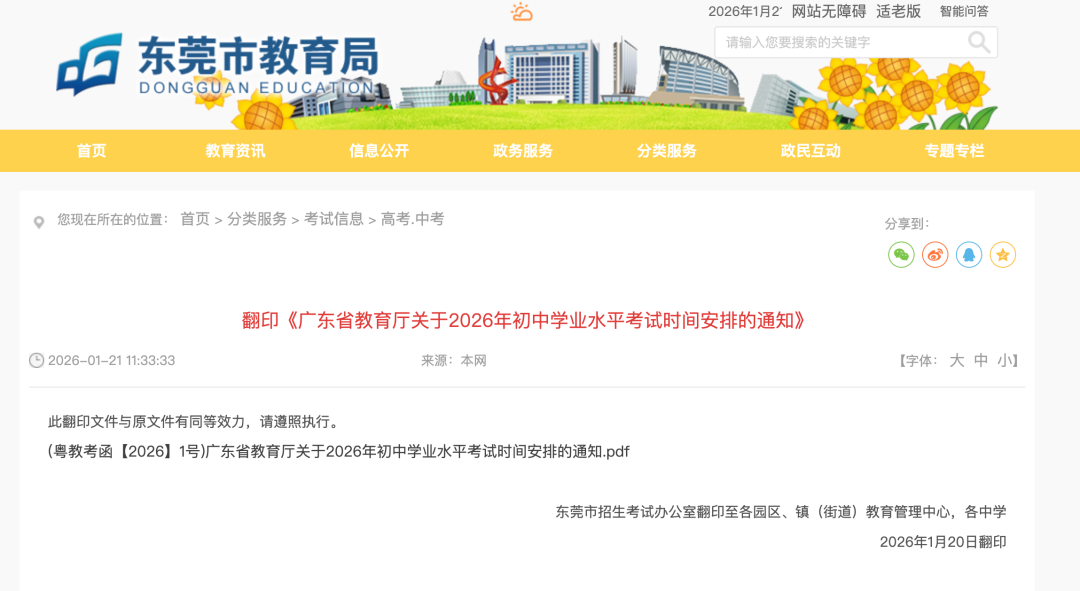Go to 考试信息 in breadcrumb
This screenshot has height=591, width=1080.
coord(334,219)
